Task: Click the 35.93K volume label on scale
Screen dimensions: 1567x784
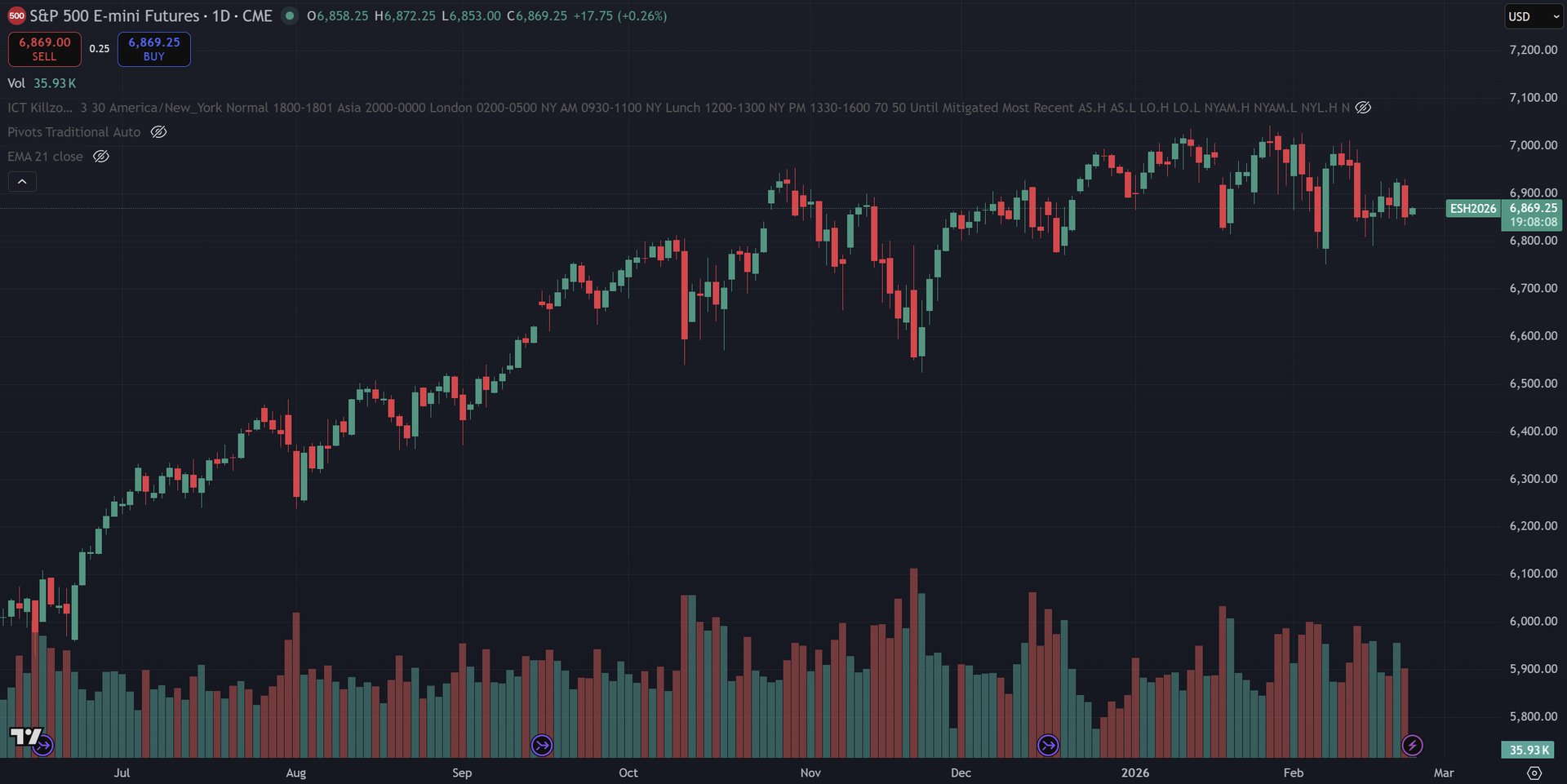Action: pyautogui.click(x=1529, y=750)
